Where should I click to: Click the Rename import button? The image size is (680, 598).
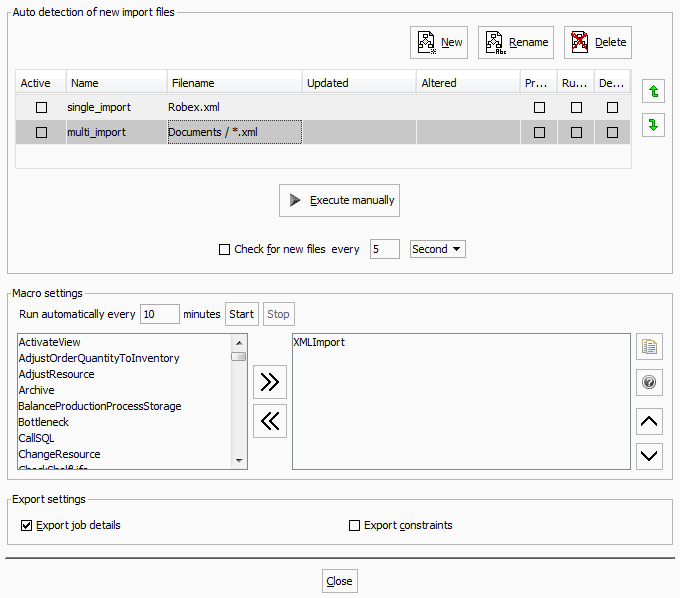click(x=516, y=42)
